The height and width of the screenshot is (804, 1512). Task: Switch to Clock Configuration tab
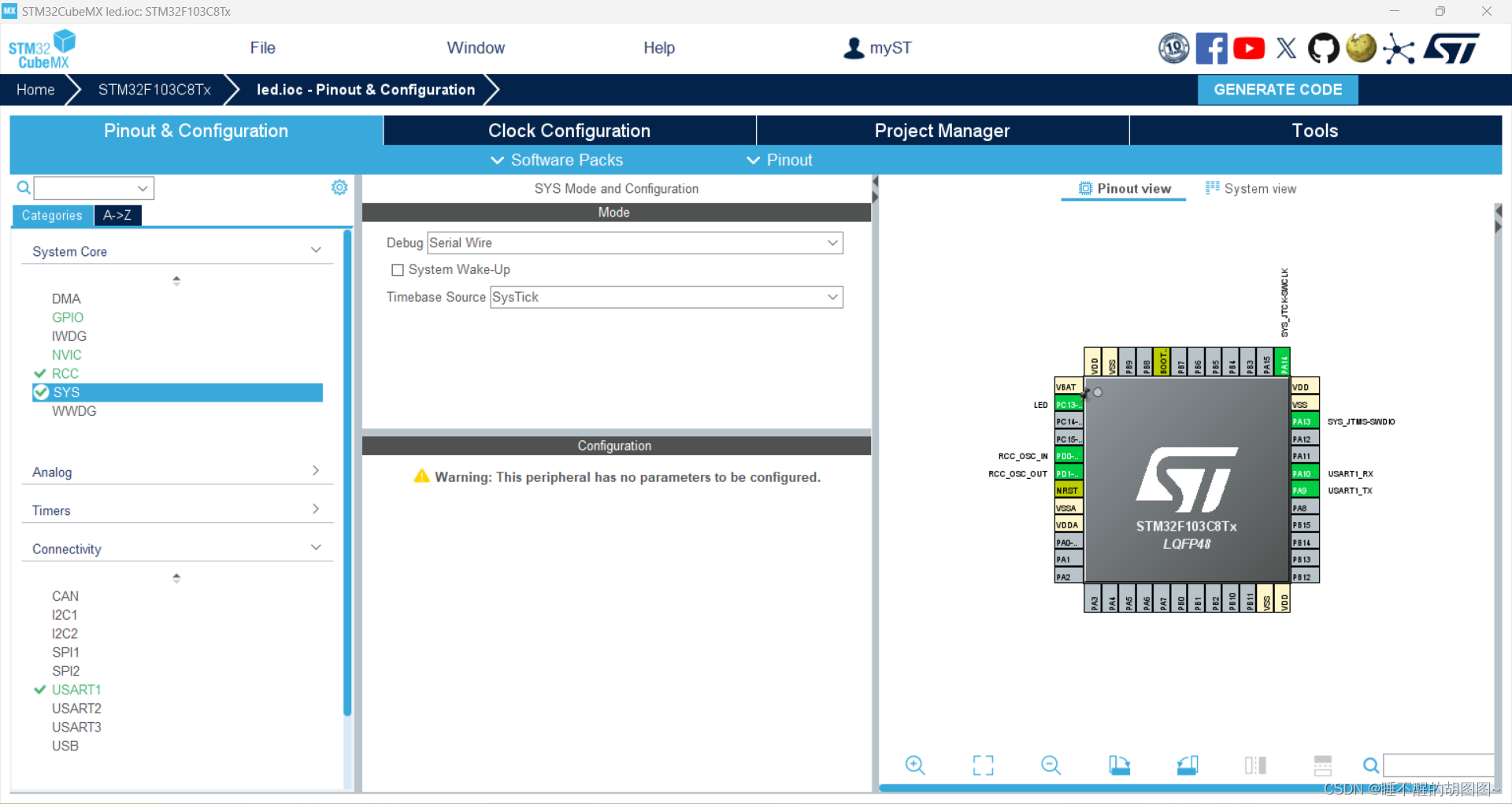(569, 131)
